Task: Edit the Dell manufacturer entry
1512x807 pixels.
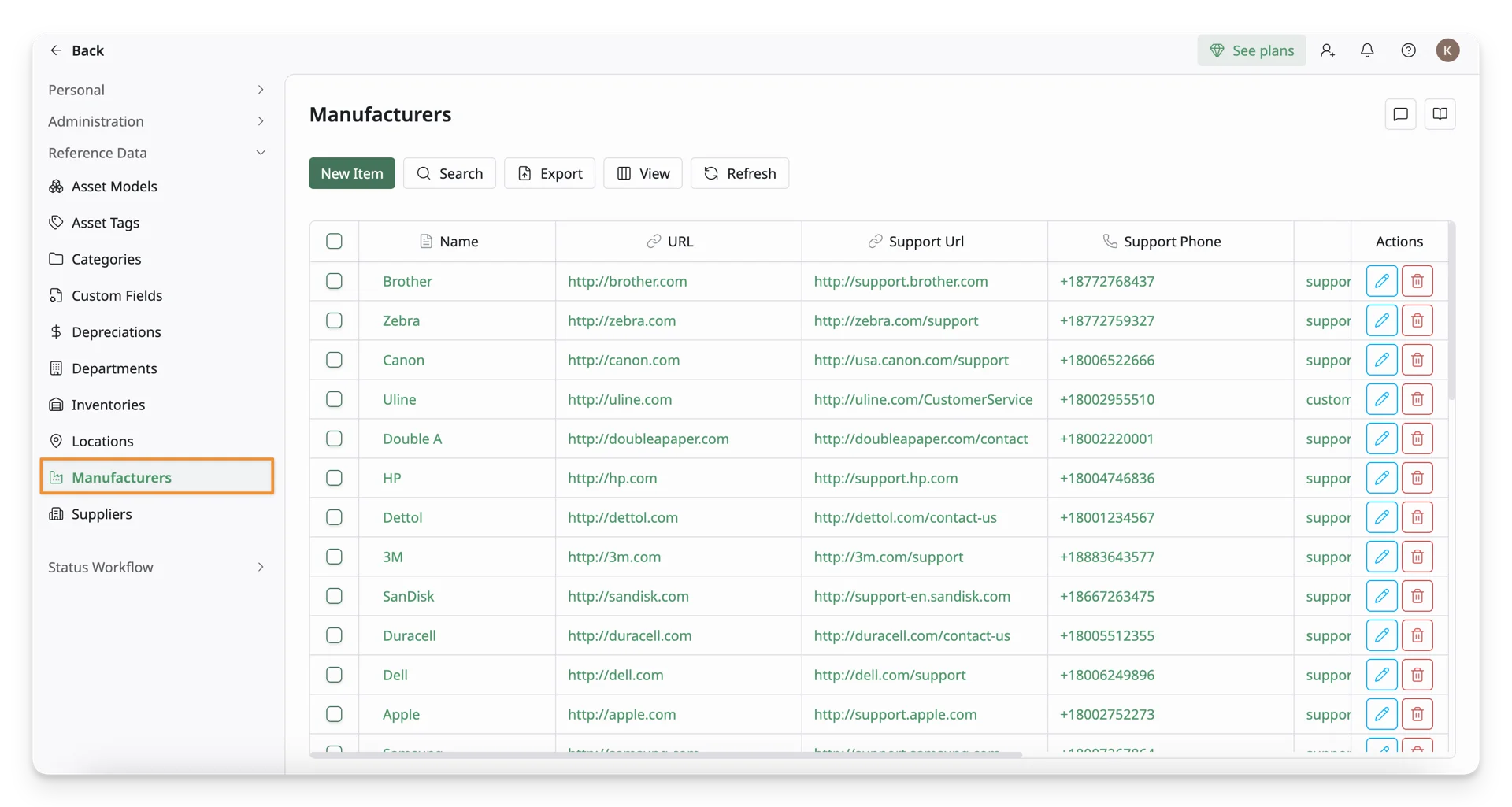Action: click(x=1381, y=675)
